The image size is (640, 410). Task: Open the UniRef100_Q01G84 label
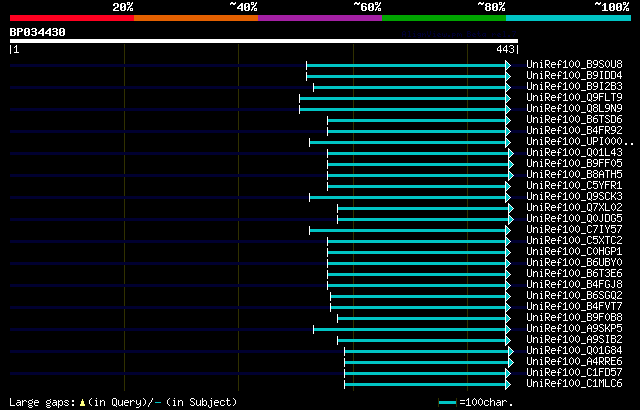(x=574, y=351)
